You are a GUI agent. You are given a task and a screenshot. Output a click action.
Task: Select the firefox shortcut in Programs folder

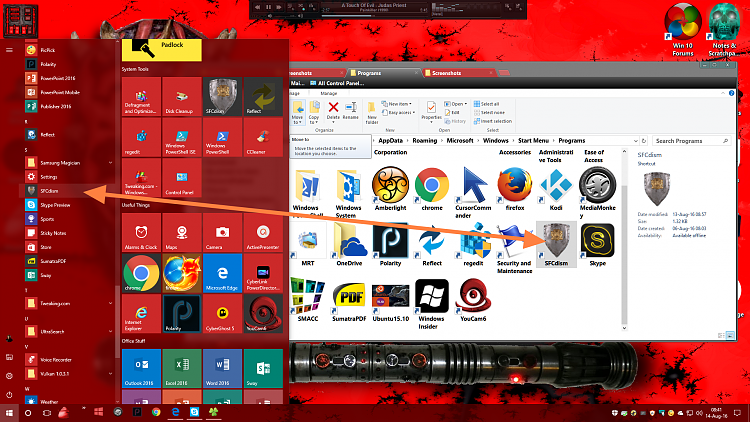pyautogui.click(x=515, y=189)
